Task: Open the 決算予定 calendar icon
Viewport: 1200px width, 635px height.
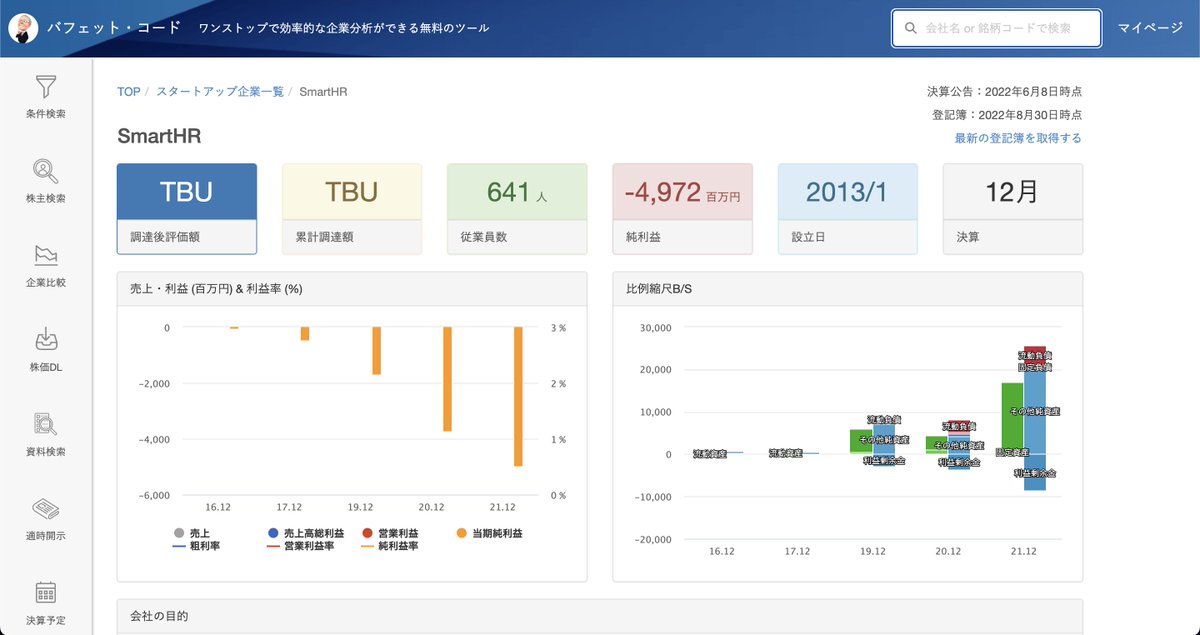Action: click(46, 593)
